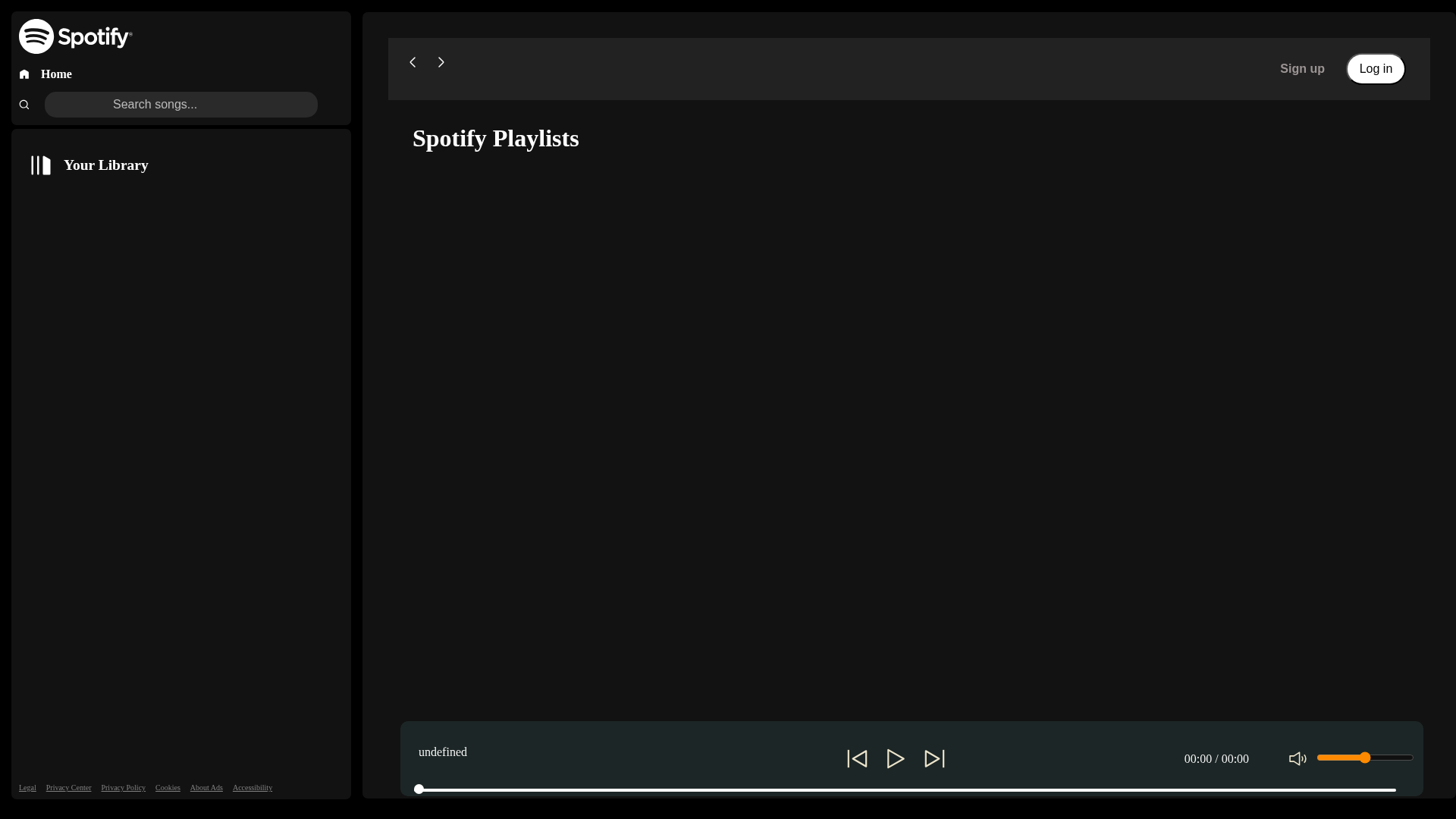The width and height of the screenshot is (1456, 819).
Task: Adjust the volume slider
Action: click(1365, 758)
